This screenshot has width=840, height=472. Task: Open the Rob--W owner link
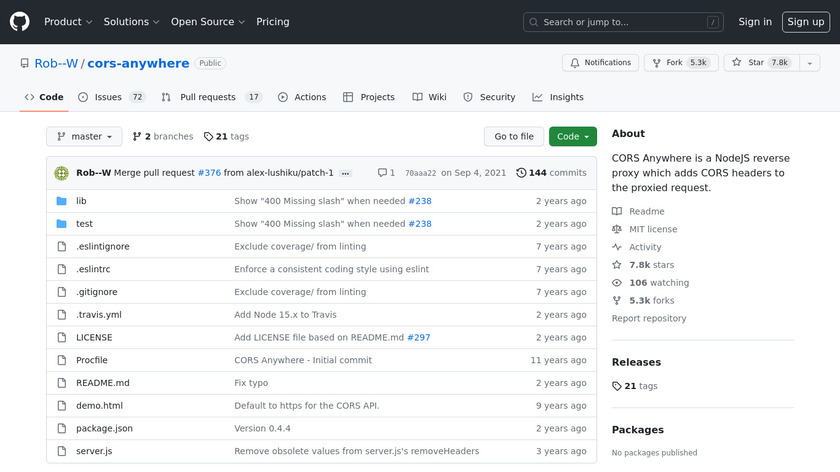[x=56, y=63]
